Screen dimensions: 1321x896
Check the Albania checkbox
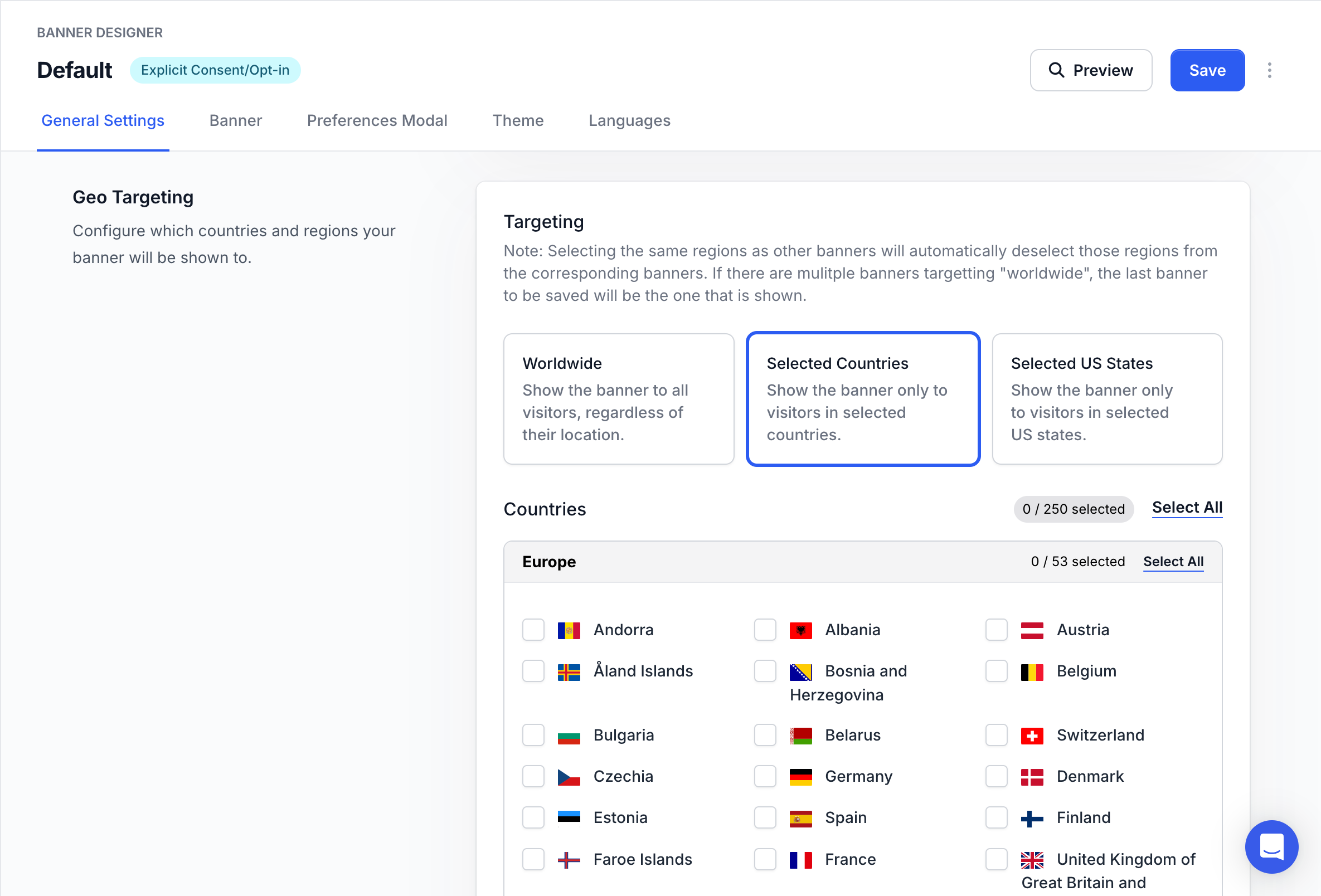click(765, 630)
